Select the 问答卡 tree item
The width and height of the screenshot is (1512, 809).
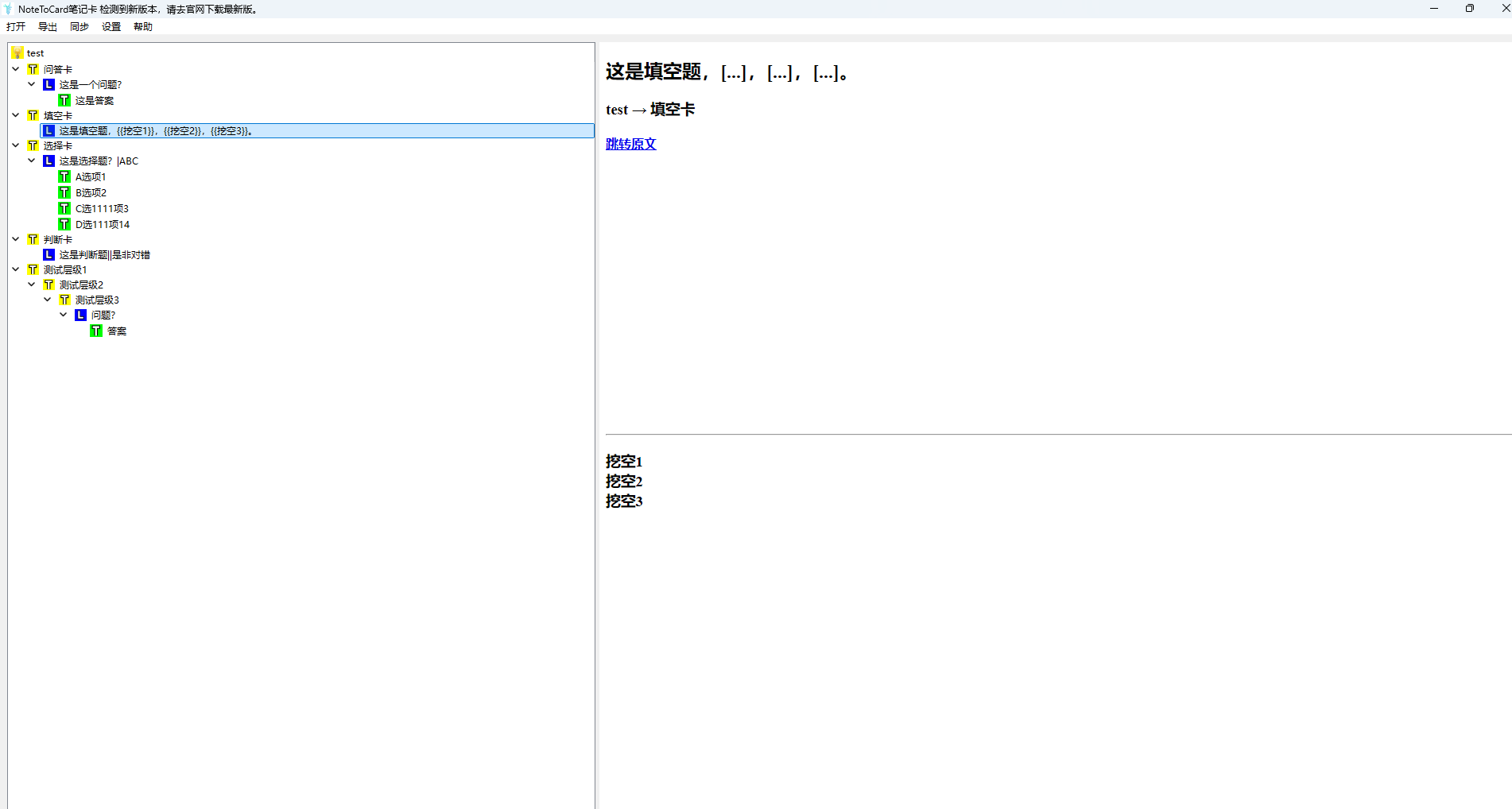(58, 69)
